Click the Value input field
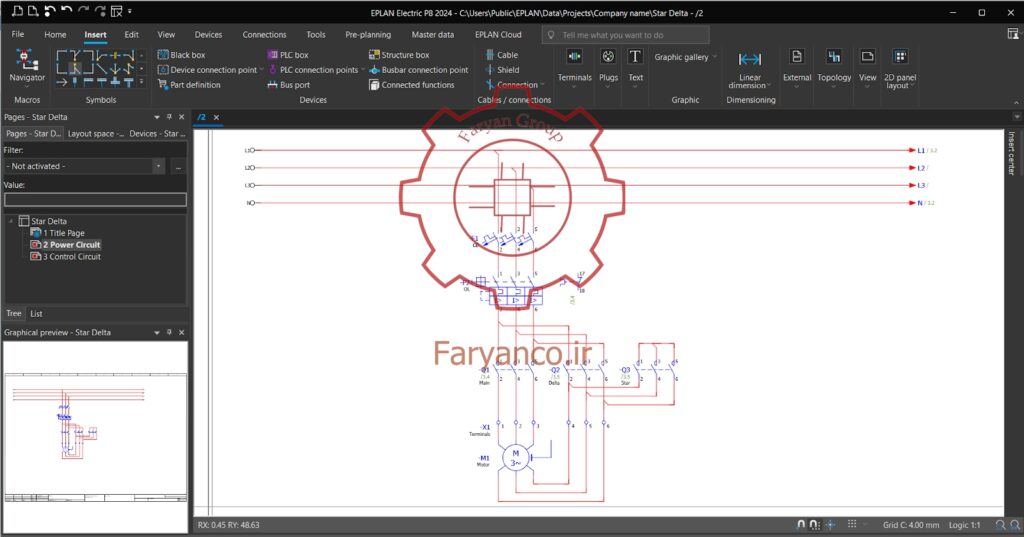Screen dimensions: 1024x537 click(x=95, y=200)
